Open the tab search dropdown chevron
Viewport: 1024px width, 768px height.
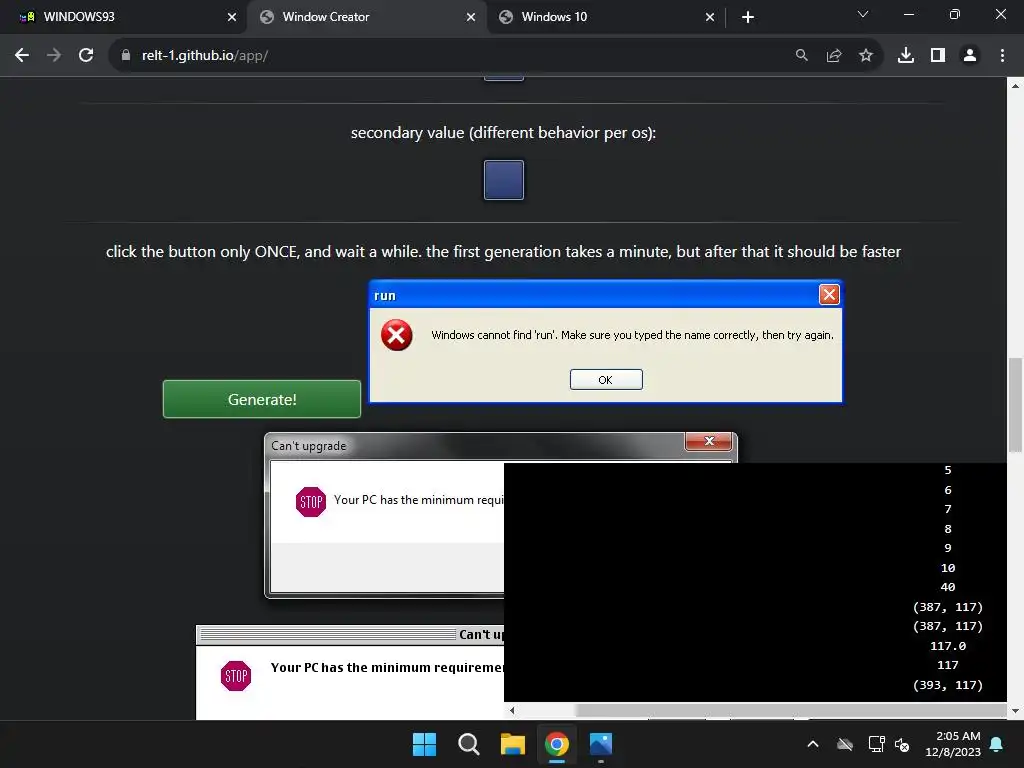[863, 14]
